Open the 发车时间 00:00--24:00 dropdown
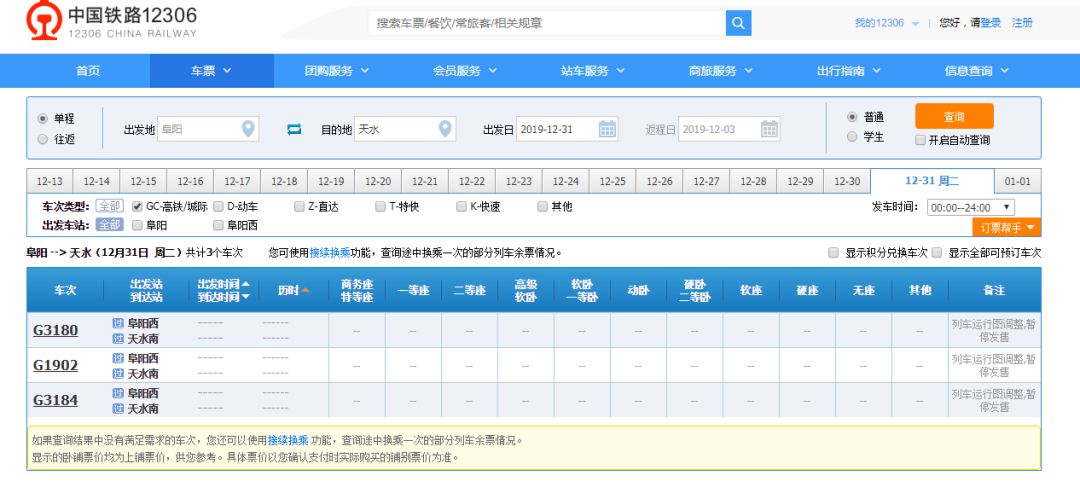 [x=970, y=207]
